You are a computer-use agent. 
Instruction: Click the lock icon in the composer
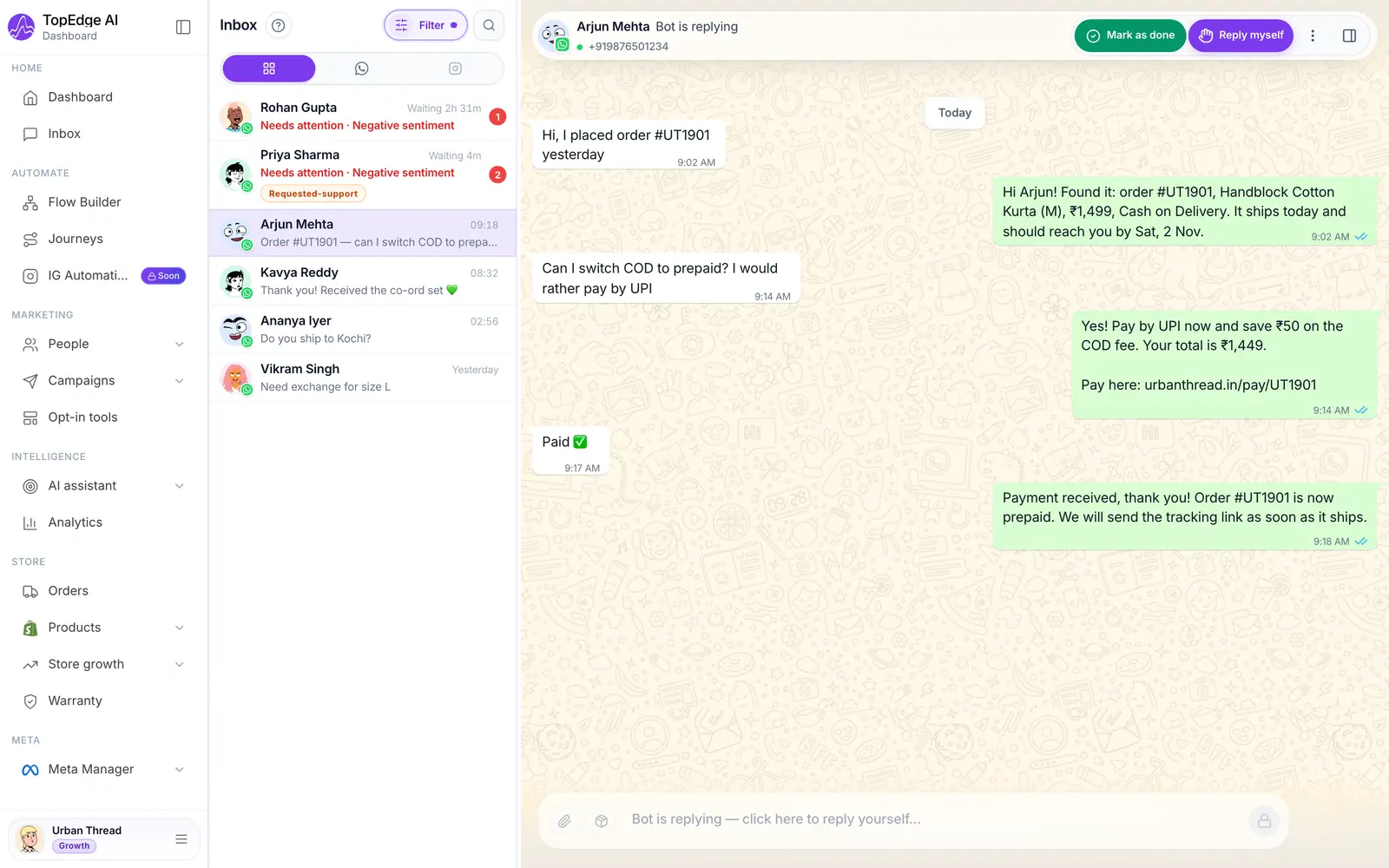[x=1264, y=820]
